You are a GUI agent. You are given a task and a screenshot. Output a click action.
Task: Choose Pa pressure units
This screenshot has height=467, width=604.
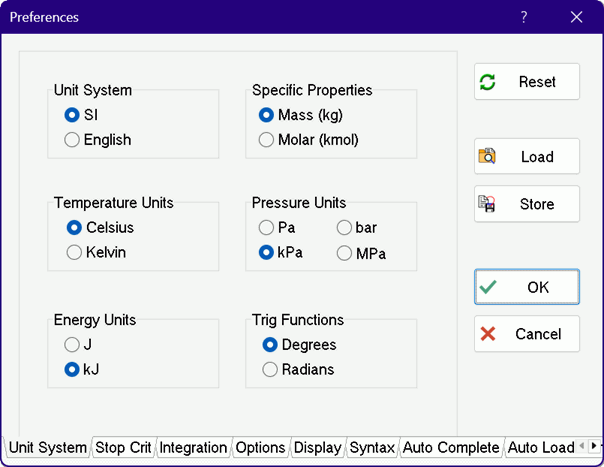pyautogui.click(x=267, y=228)
